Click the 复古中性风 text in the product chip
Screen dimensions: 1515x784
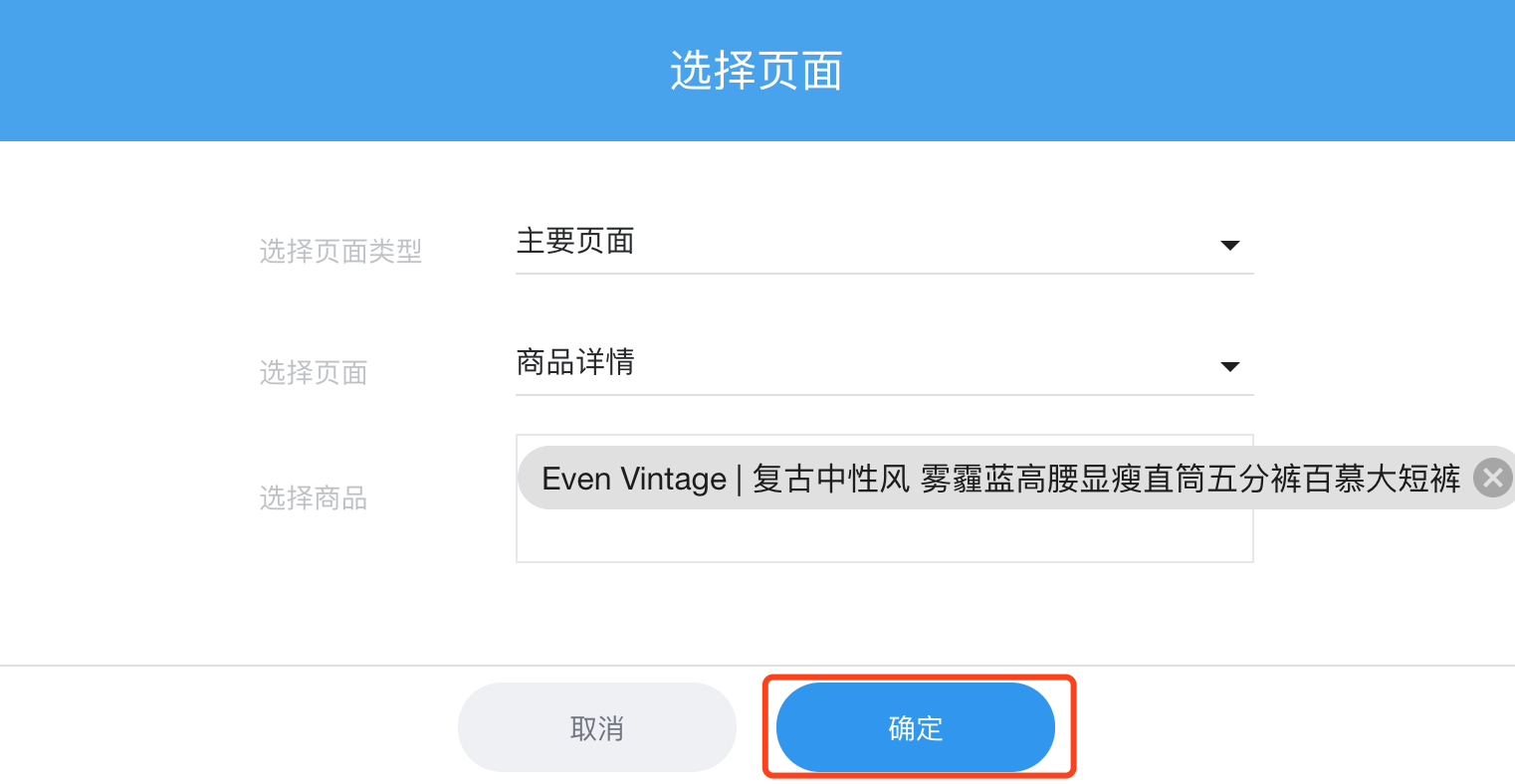[x=831, y=479]
